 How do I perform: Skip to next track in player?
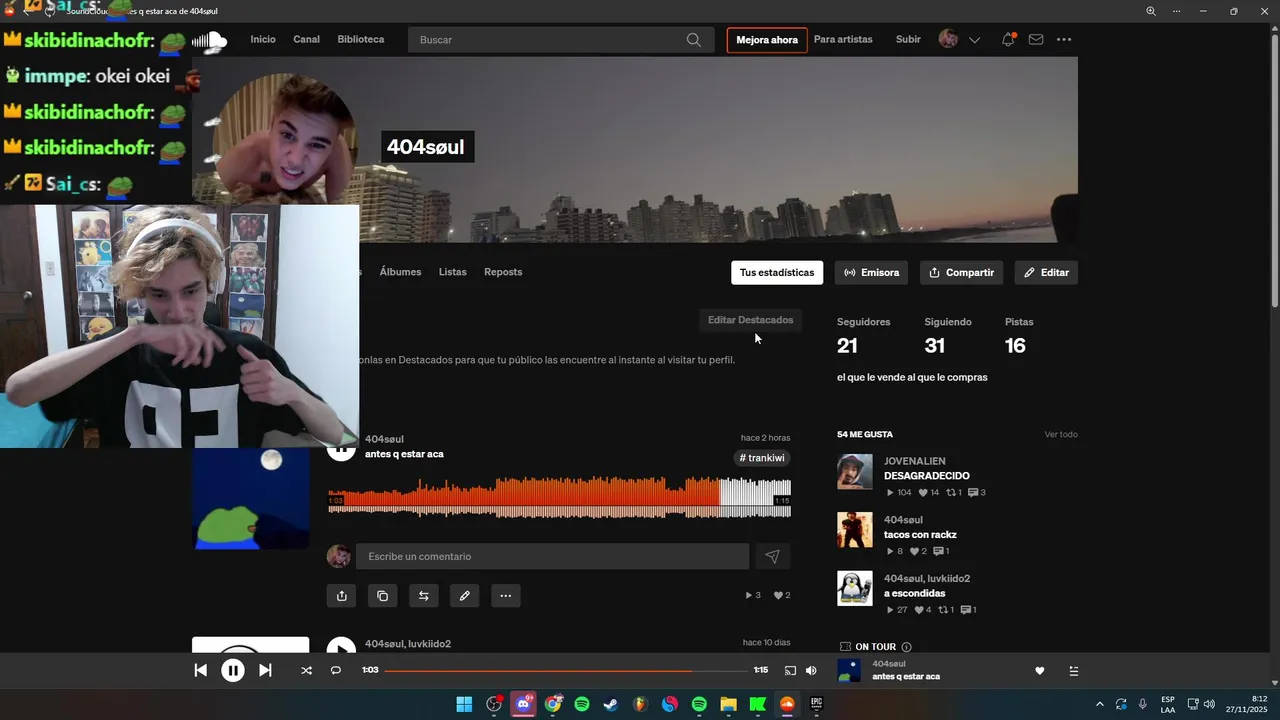(265, 671)
